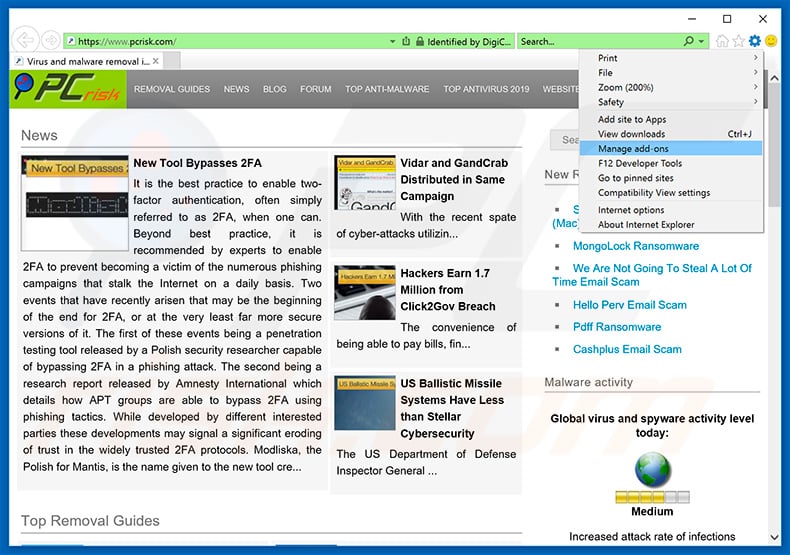790x555 pixels.
Task: Open the FORUM nav item
Action: 316,89
